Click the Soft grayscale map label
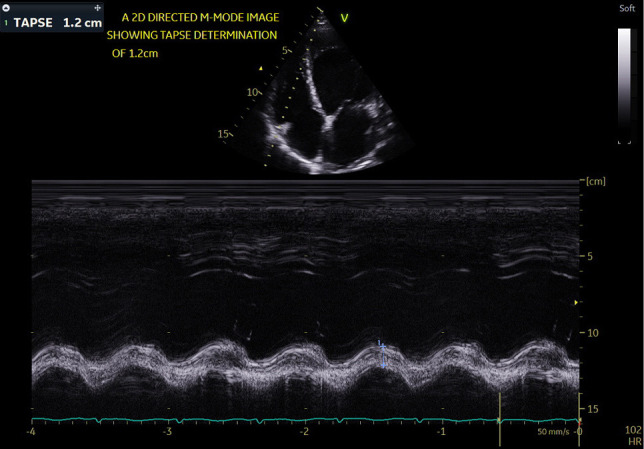 [627, 8]
